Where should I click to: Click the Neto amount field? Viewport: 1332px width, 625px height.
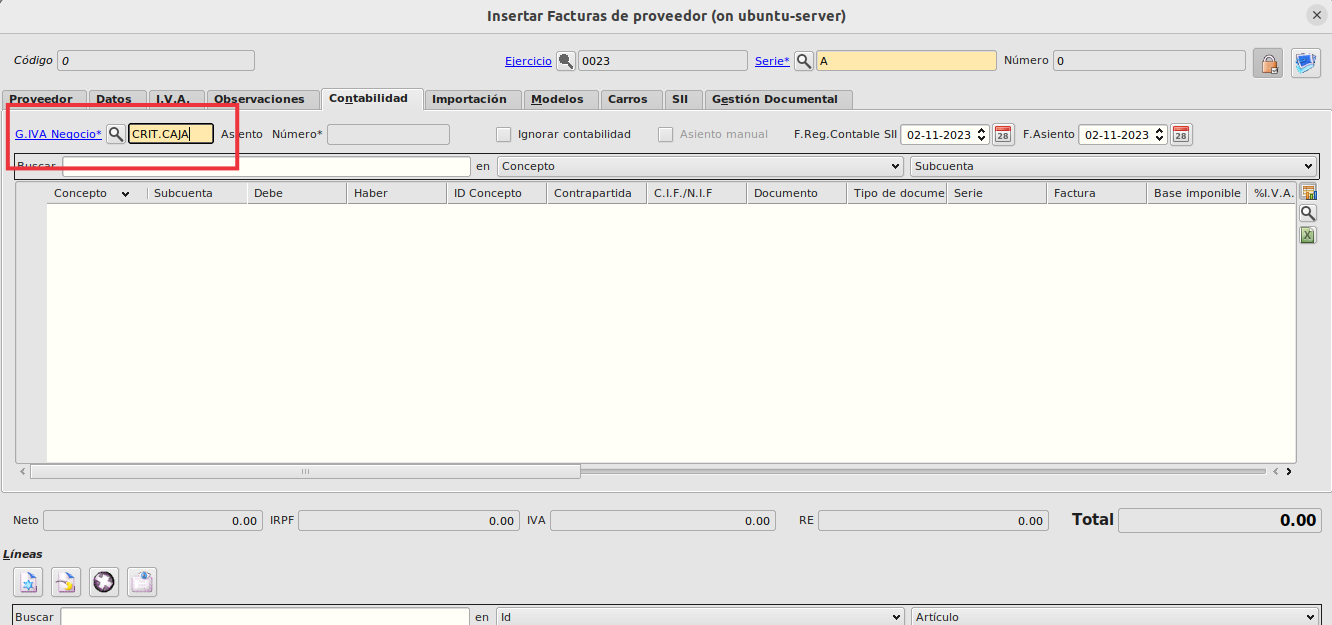coord(153,521)
